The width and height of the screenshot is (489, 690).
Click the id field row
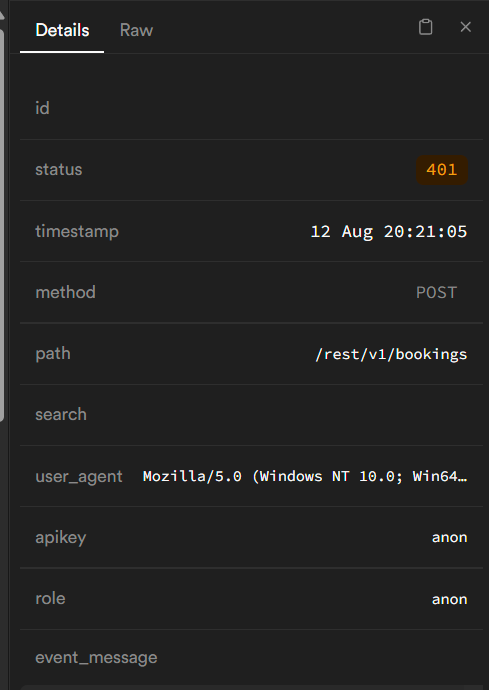(x=251, y=109)
